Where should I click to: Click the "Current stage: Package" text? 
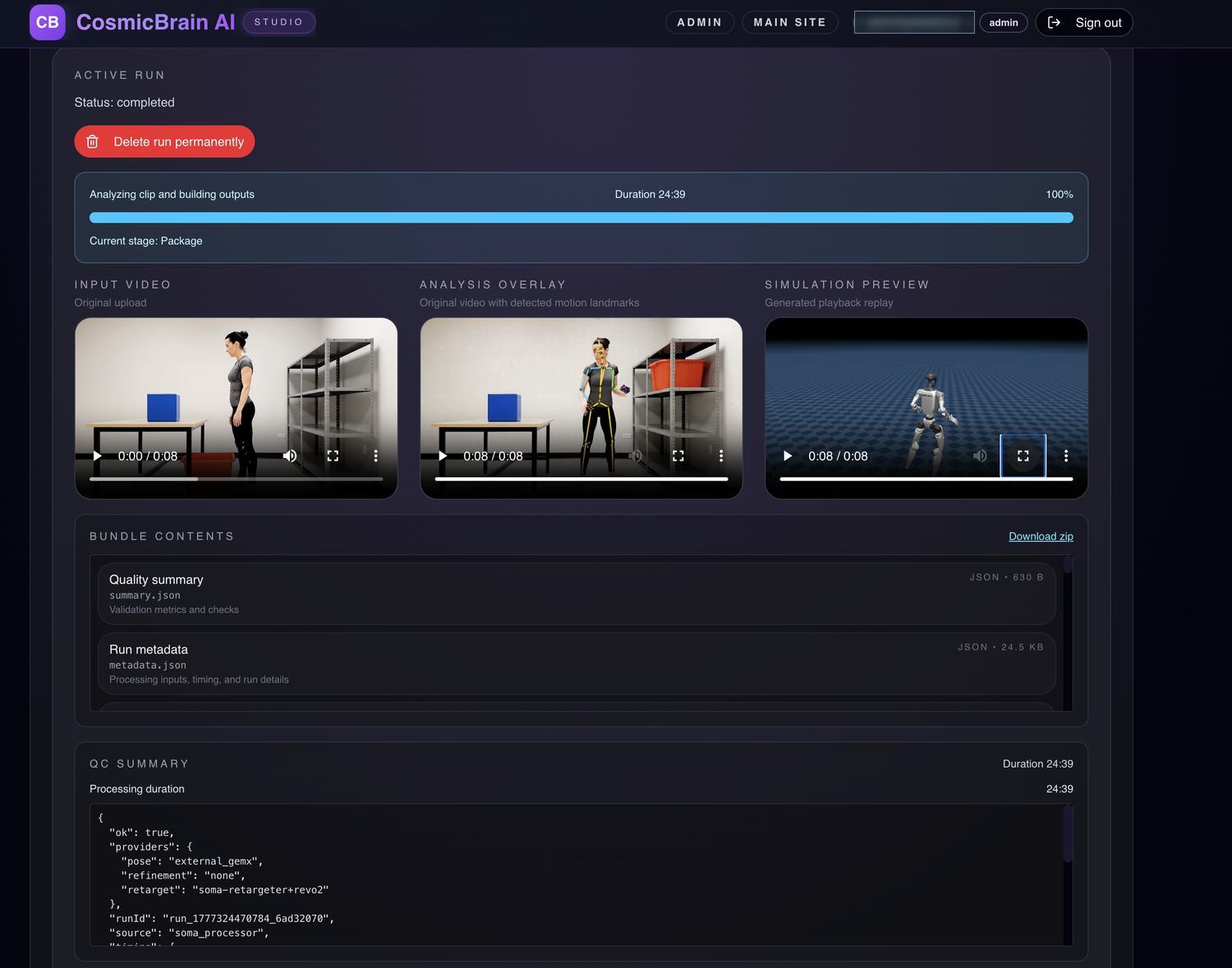145,241
